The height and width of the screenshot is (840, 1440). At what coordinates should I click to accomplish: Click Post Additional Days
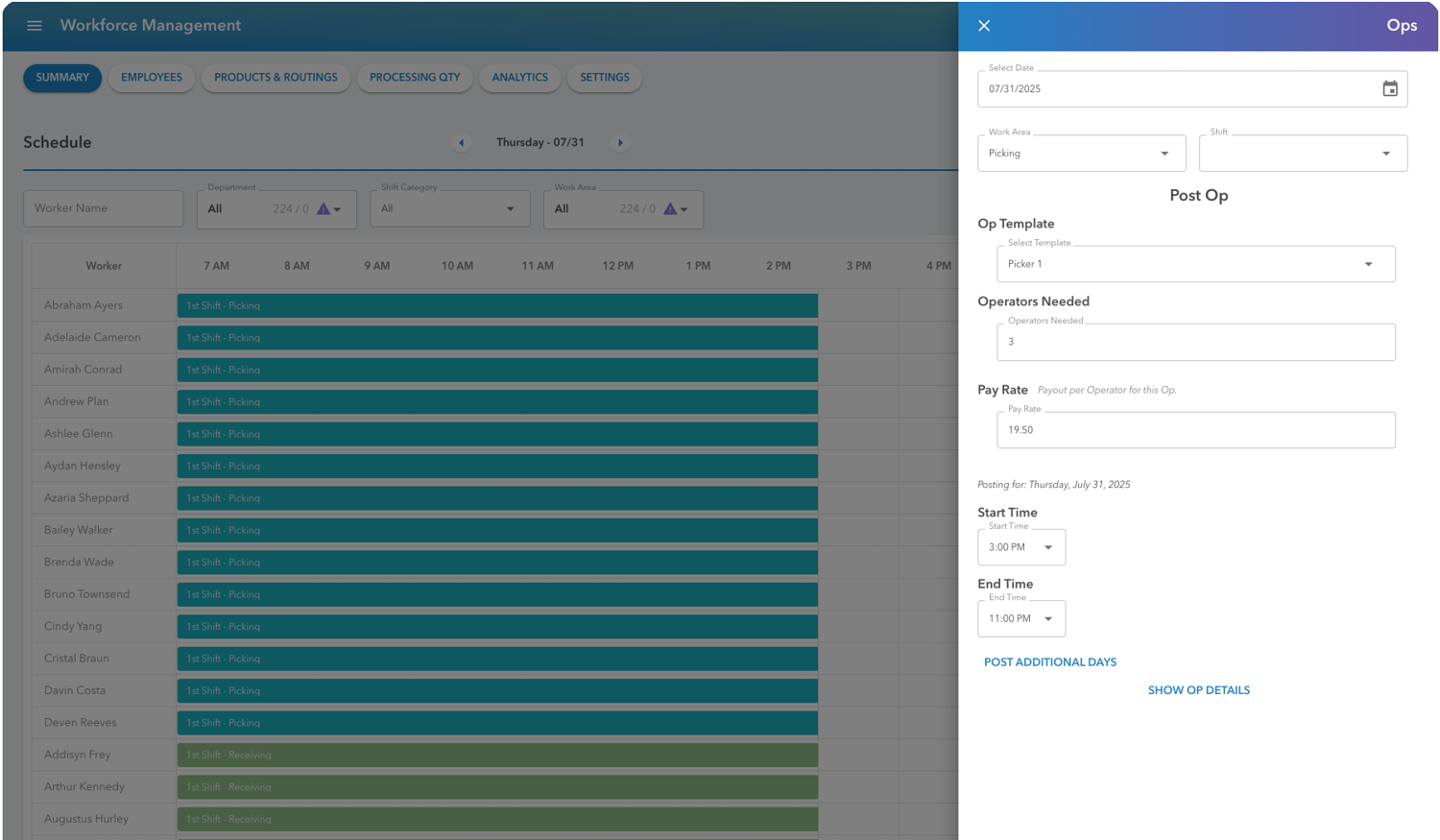1049,661
